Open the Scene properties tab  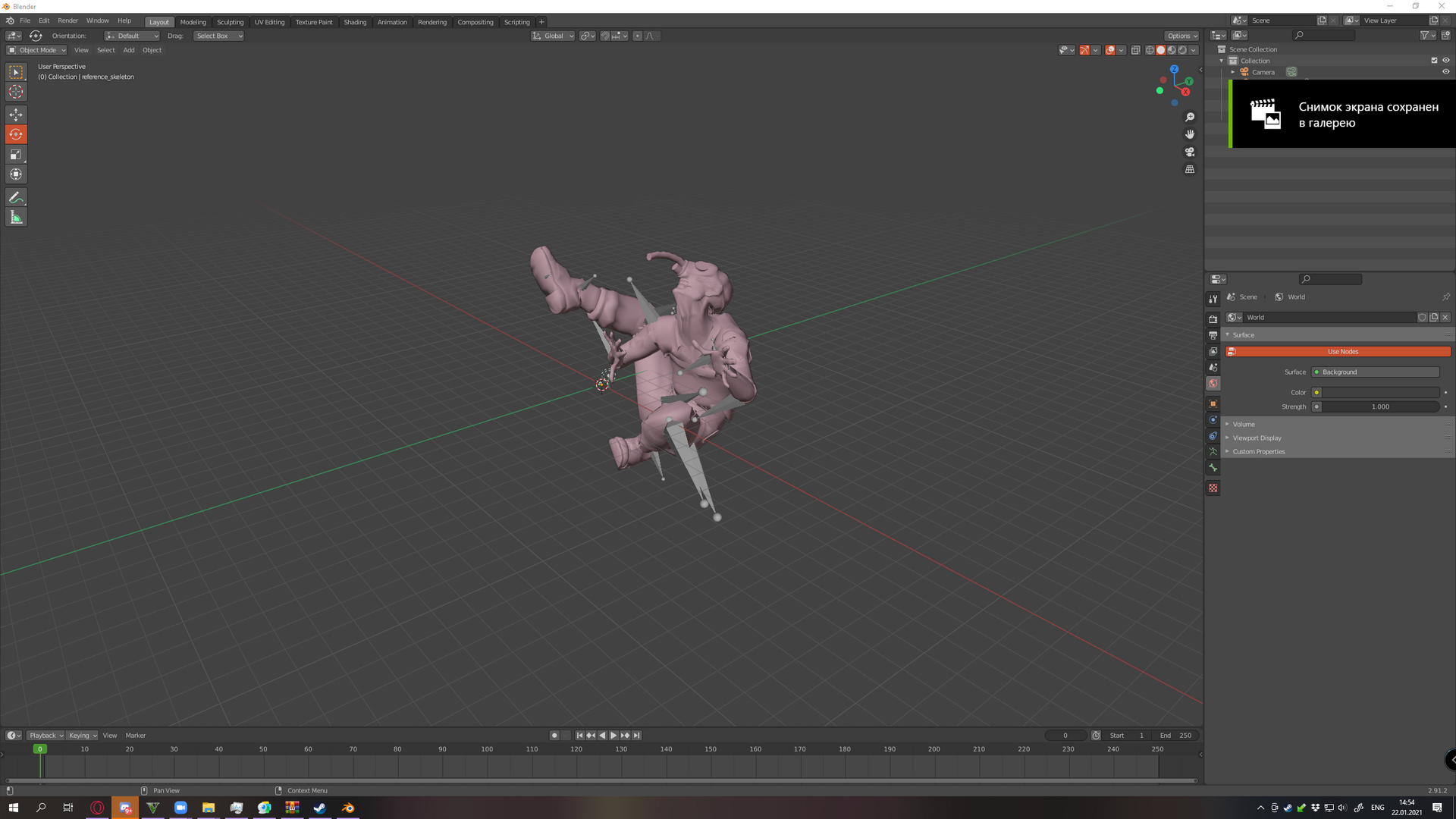coord(1213,367)
